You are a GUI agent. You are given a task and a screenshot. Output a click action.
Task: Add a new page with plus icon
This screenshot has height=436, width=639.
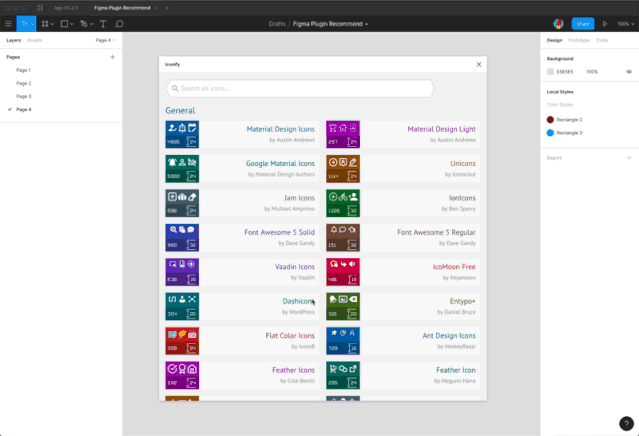tap(112, 57)
